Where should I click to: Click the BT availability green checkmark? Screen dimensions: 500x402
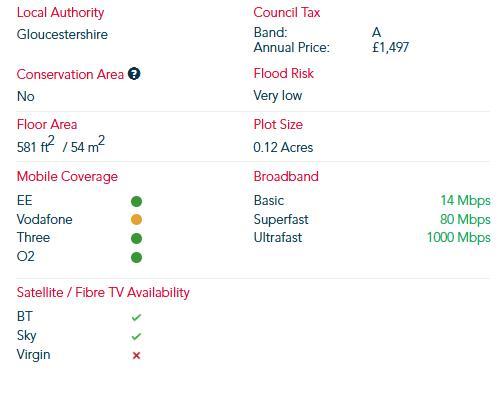click(x=136, y=317)
